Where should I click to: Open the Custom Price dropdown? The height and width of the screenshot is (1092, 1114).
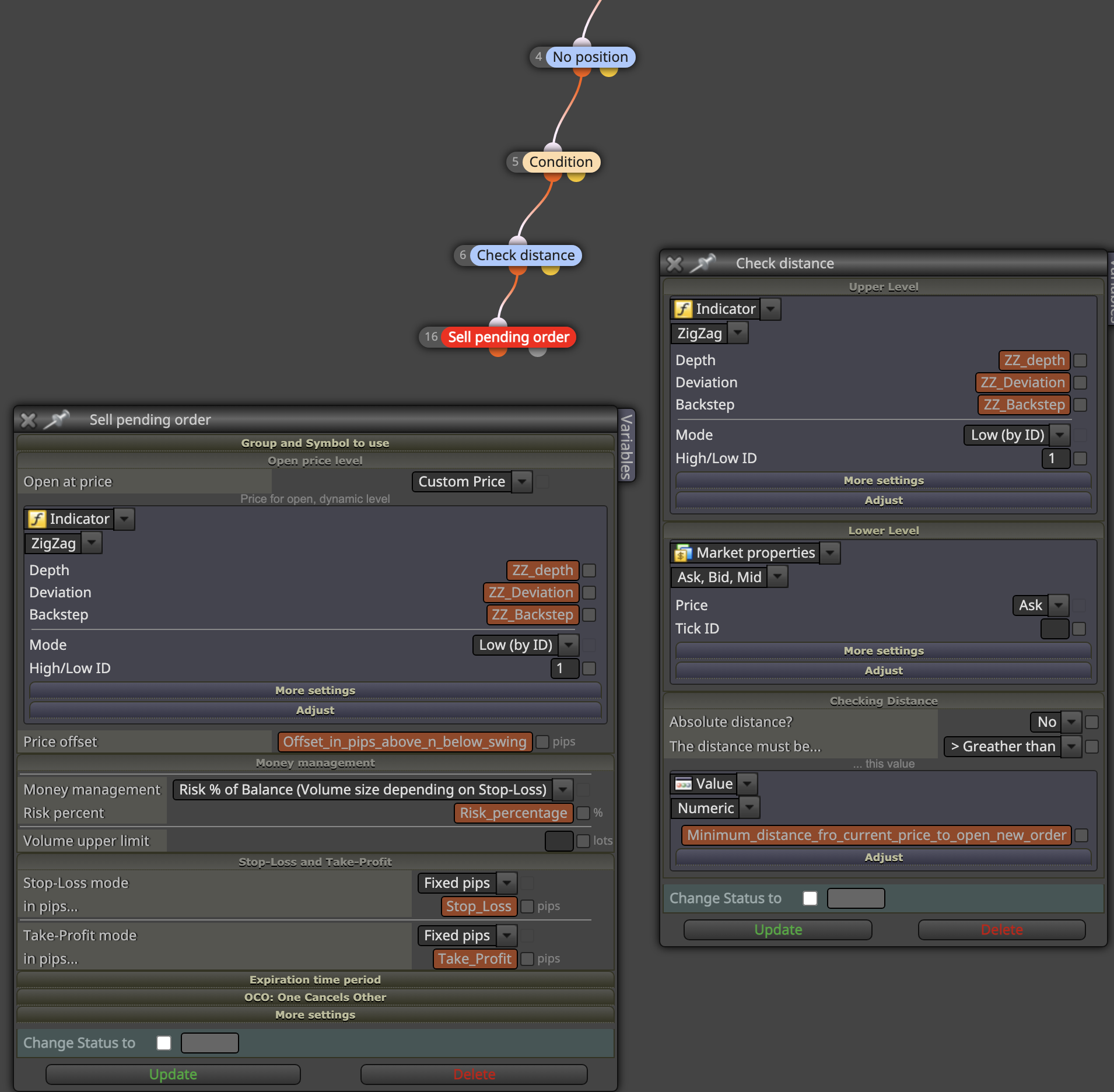tap(523, 481)
